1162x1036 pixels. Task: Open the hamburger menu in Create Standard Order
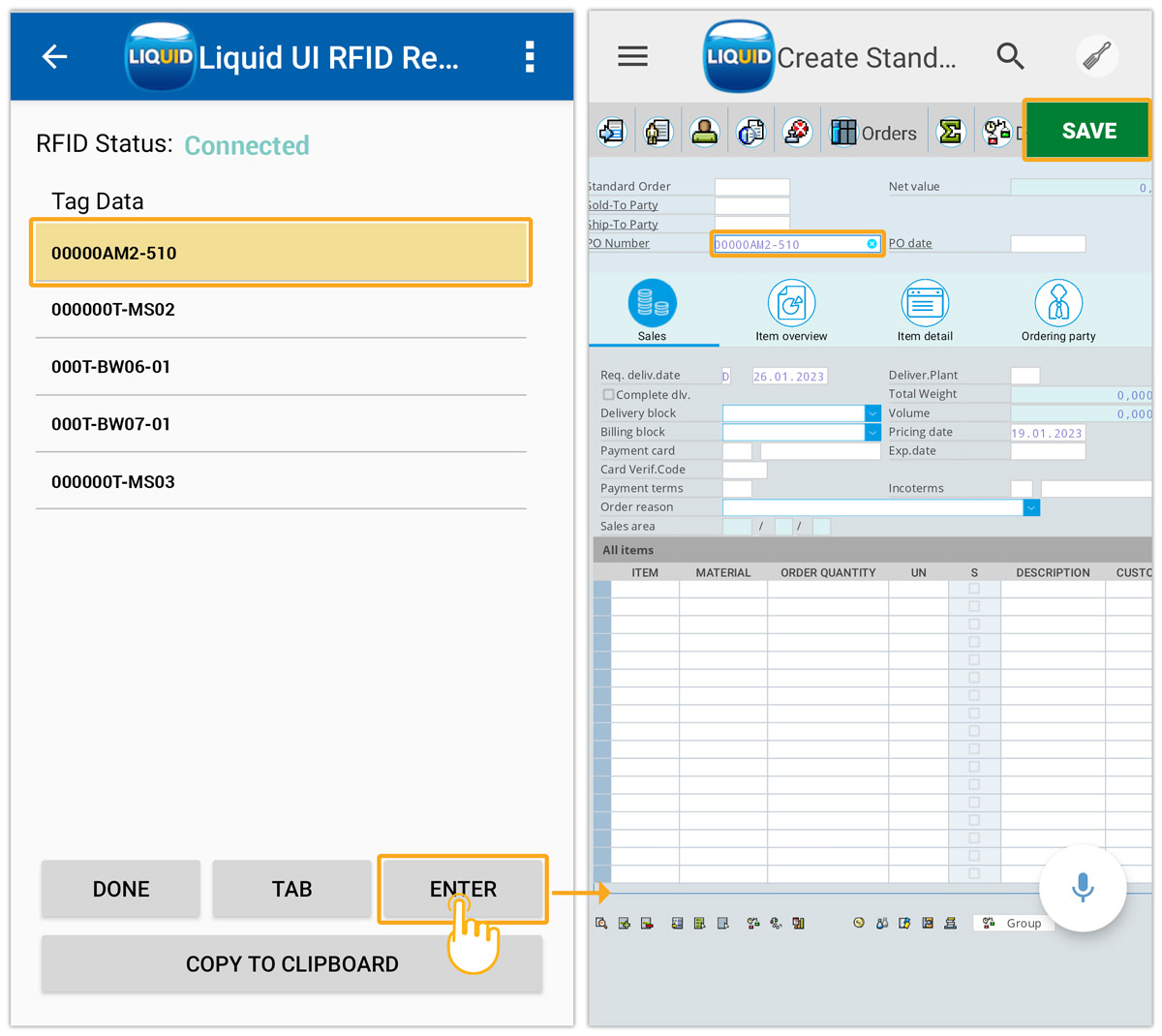pos(632,56)
